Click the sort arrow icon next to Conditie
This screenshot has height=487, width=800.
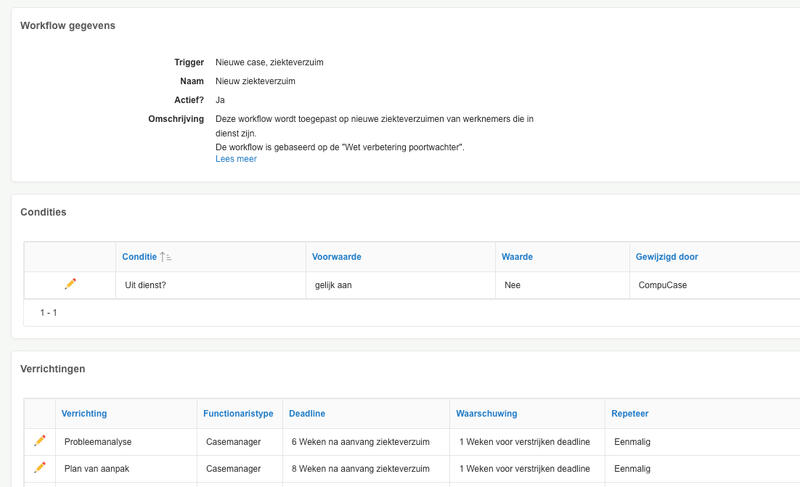pos(166,257)
